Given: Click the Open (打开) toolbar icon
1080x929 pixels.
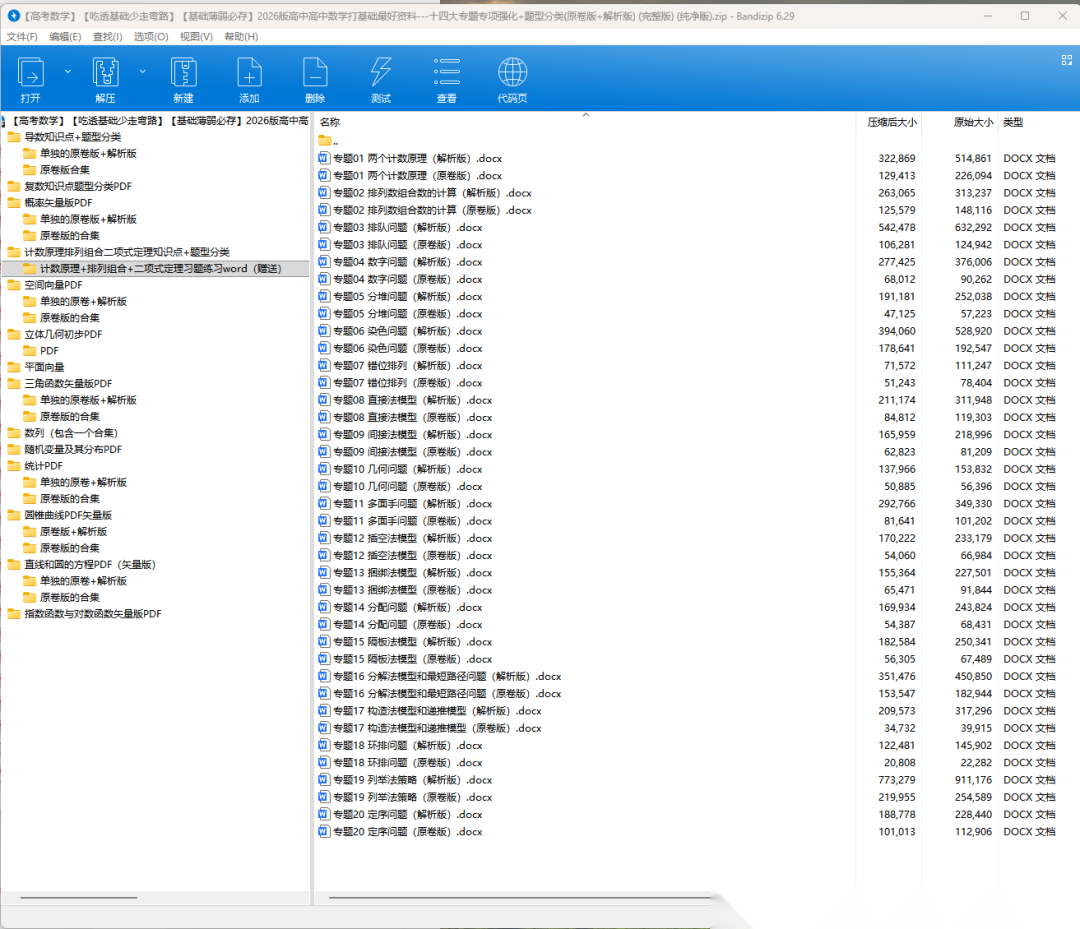Looking at the screenshot, I should point(31,73).
